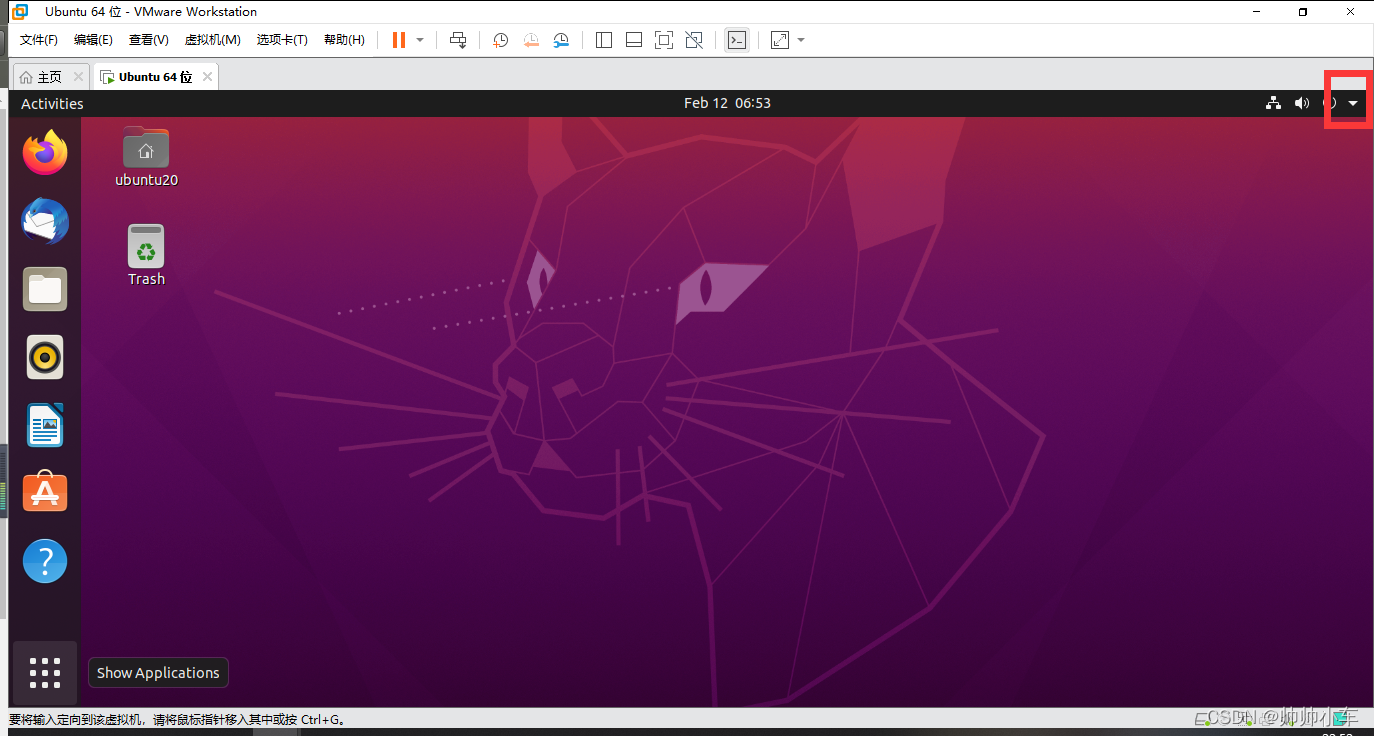Viewport: 1374px width, 736px height.
Task: Click the send Ctrl+Alt+Del toolbar icon
Action: [458, 40]
